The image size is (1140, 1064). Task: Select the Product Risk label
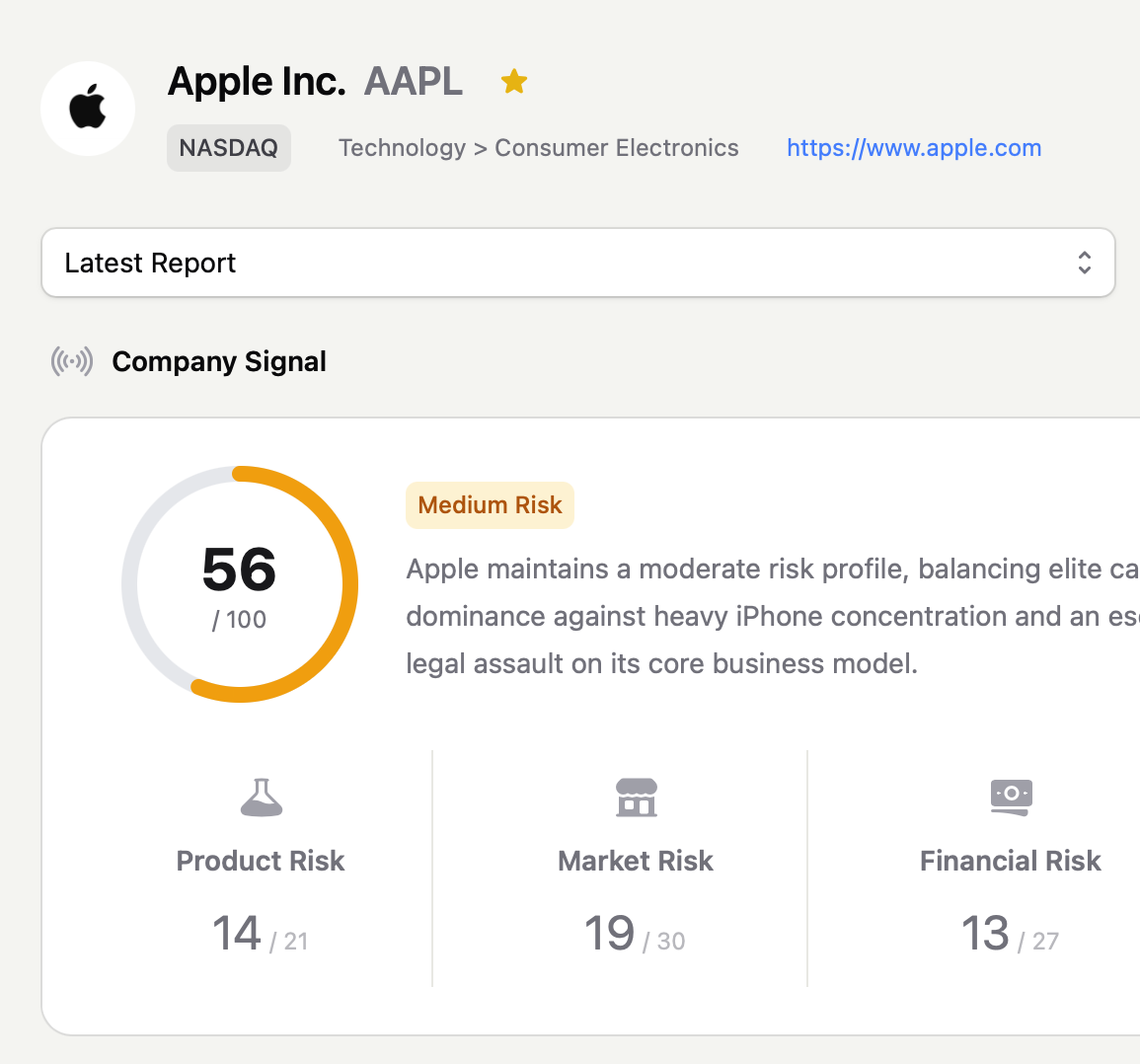tap(261, 861)
